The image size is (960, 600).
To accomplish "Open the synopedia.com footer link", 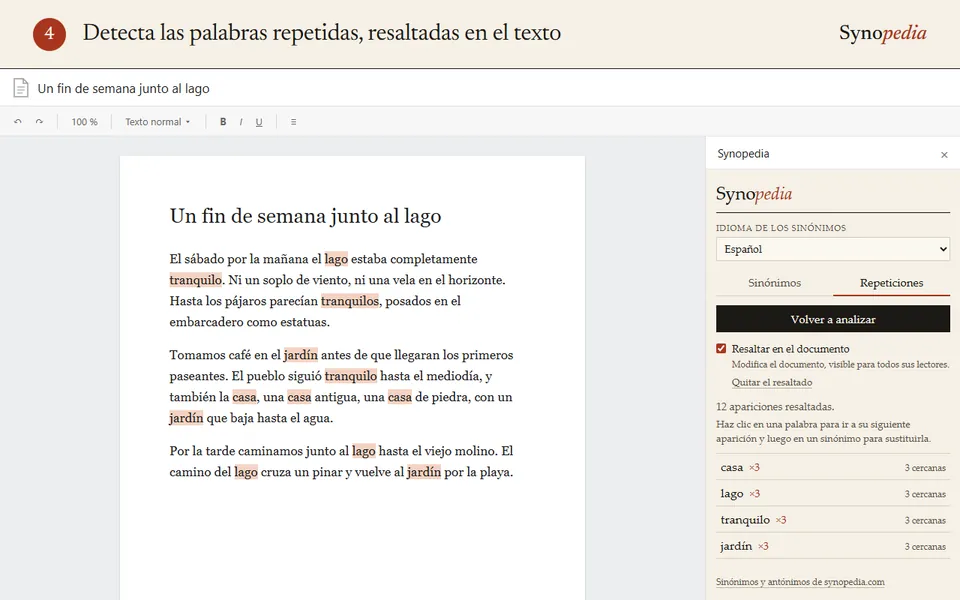I will click(x=800, y=582).
